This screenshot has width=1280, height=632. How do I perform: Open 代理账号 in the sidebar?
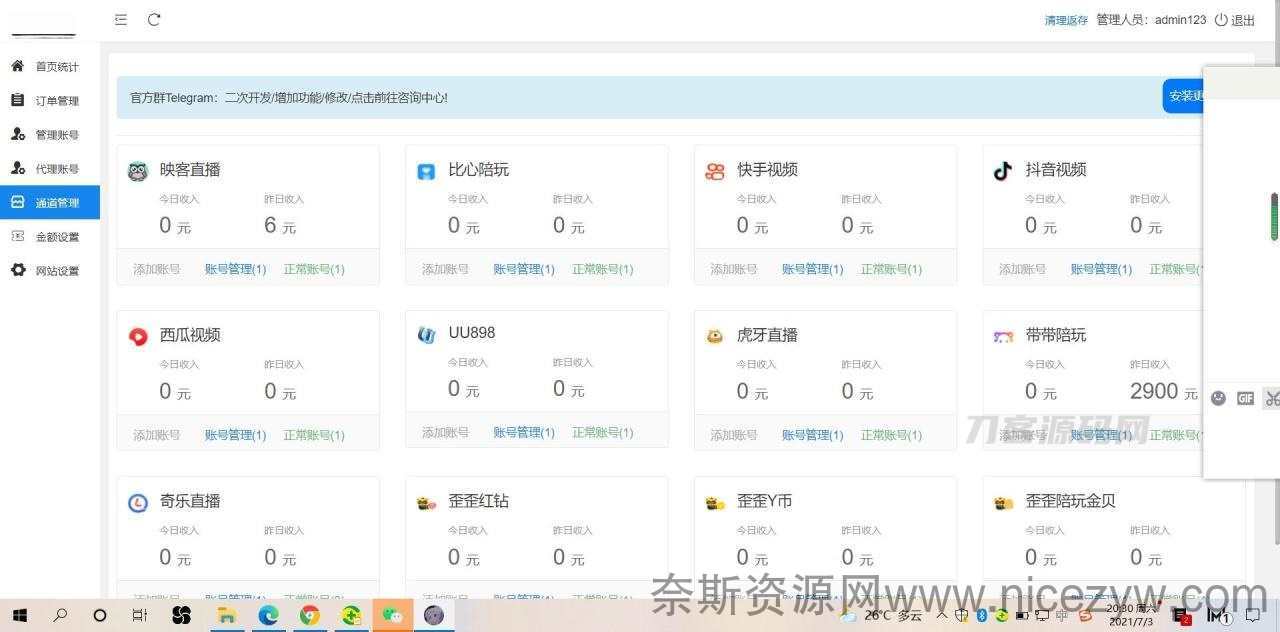50,169
